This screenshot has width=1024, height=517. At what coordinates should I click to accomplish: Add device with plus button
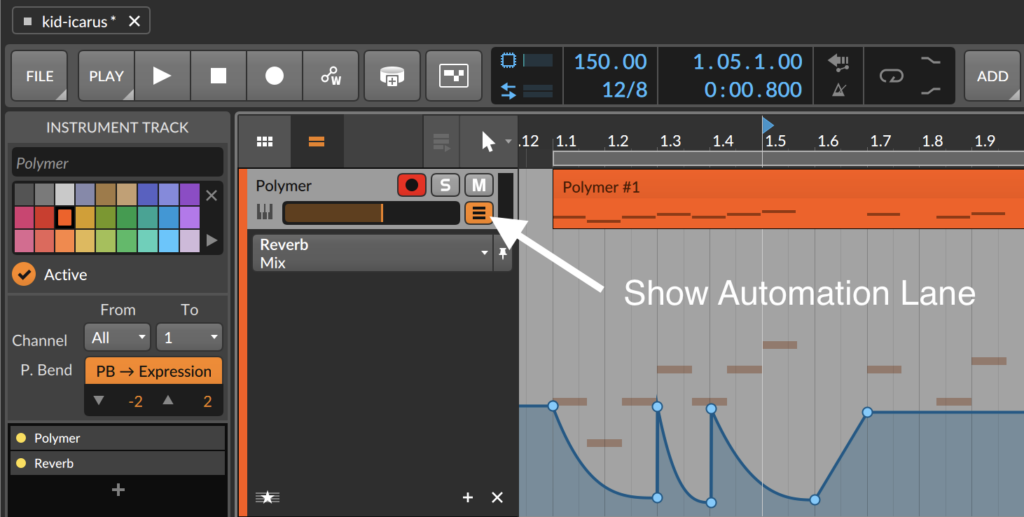(118, 490)
